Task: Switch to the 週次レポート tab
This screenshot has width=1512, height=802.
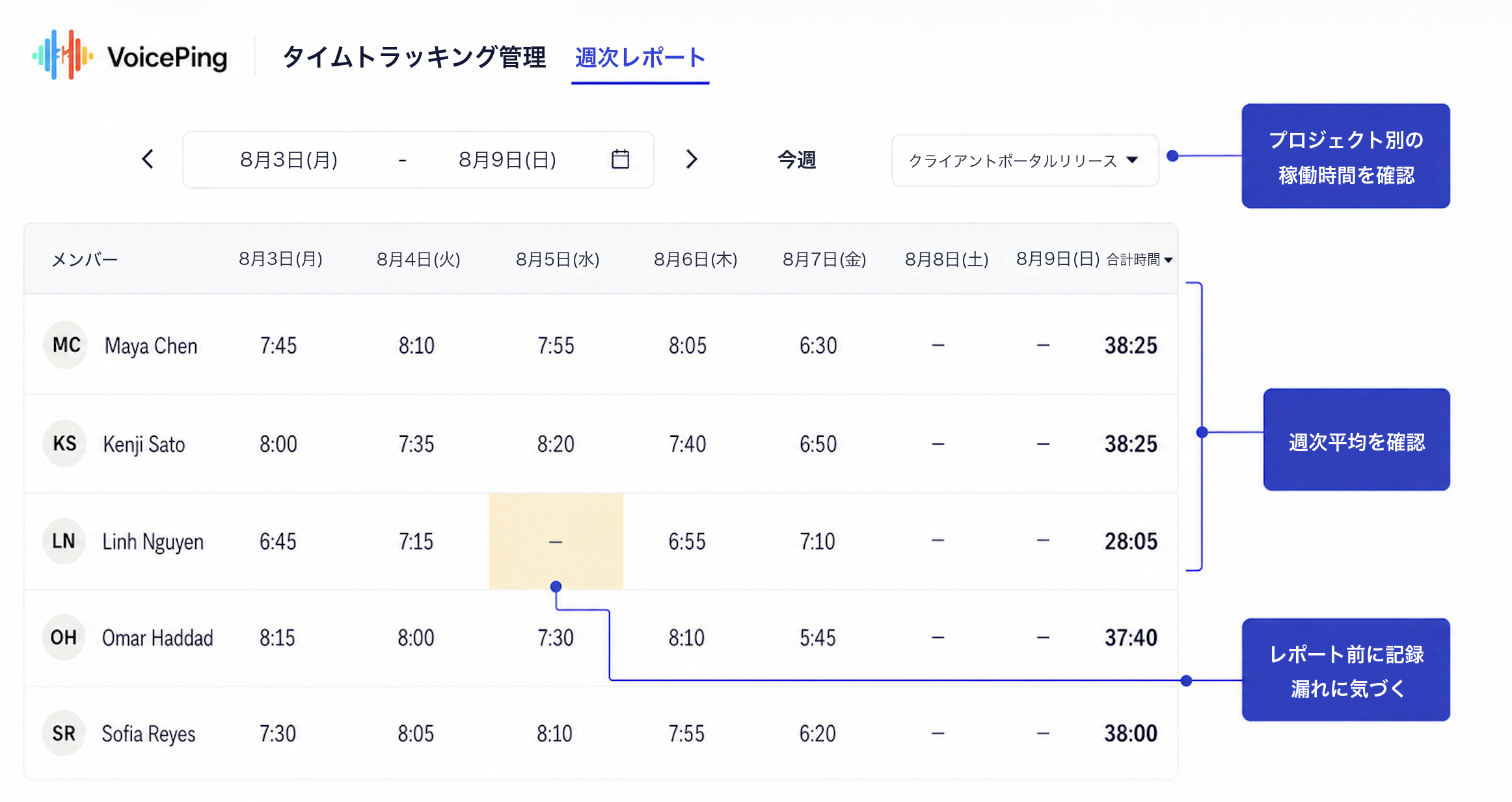Action: 640,57
